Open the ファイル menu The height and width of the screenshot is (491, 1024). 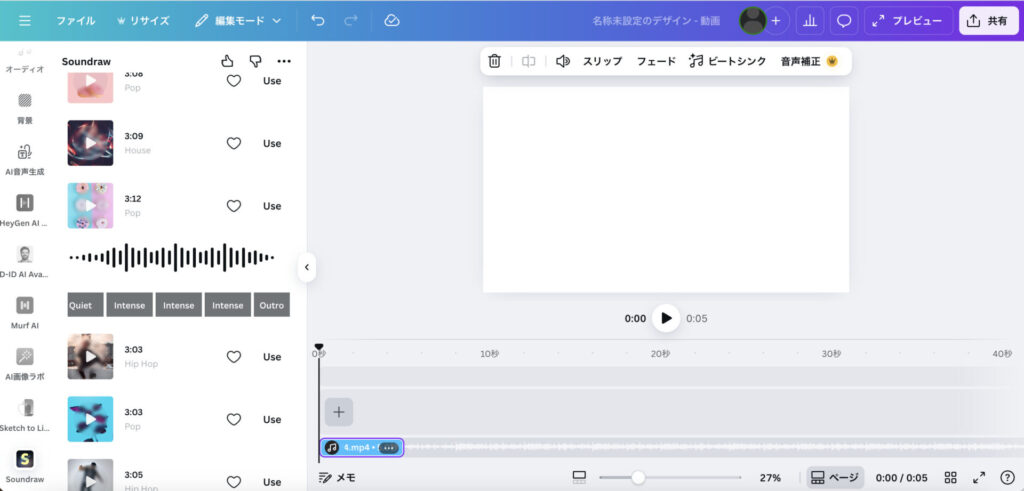76,20
